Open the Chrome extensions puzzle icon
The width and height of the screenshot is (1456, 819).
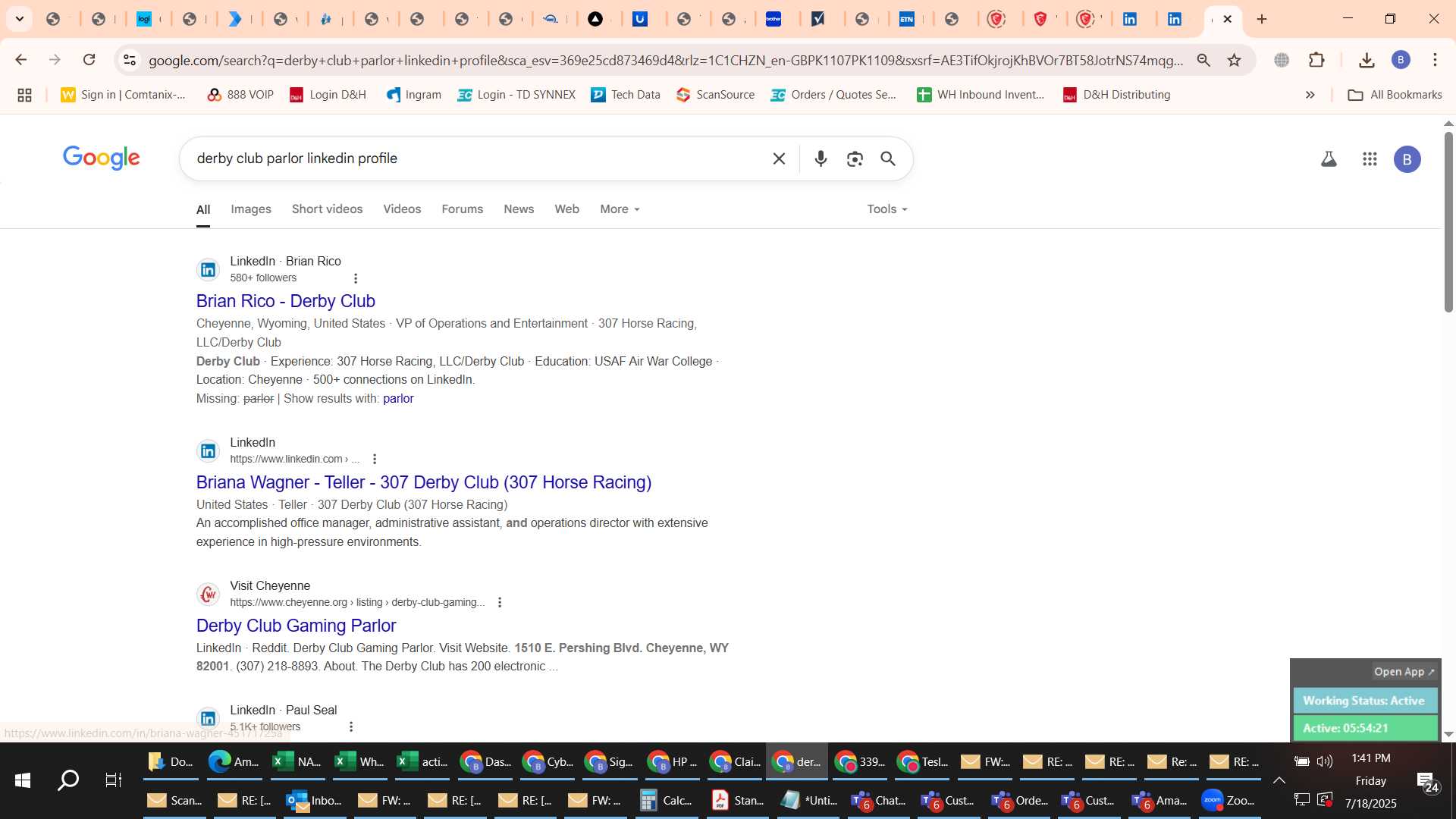coord(1317,60)
